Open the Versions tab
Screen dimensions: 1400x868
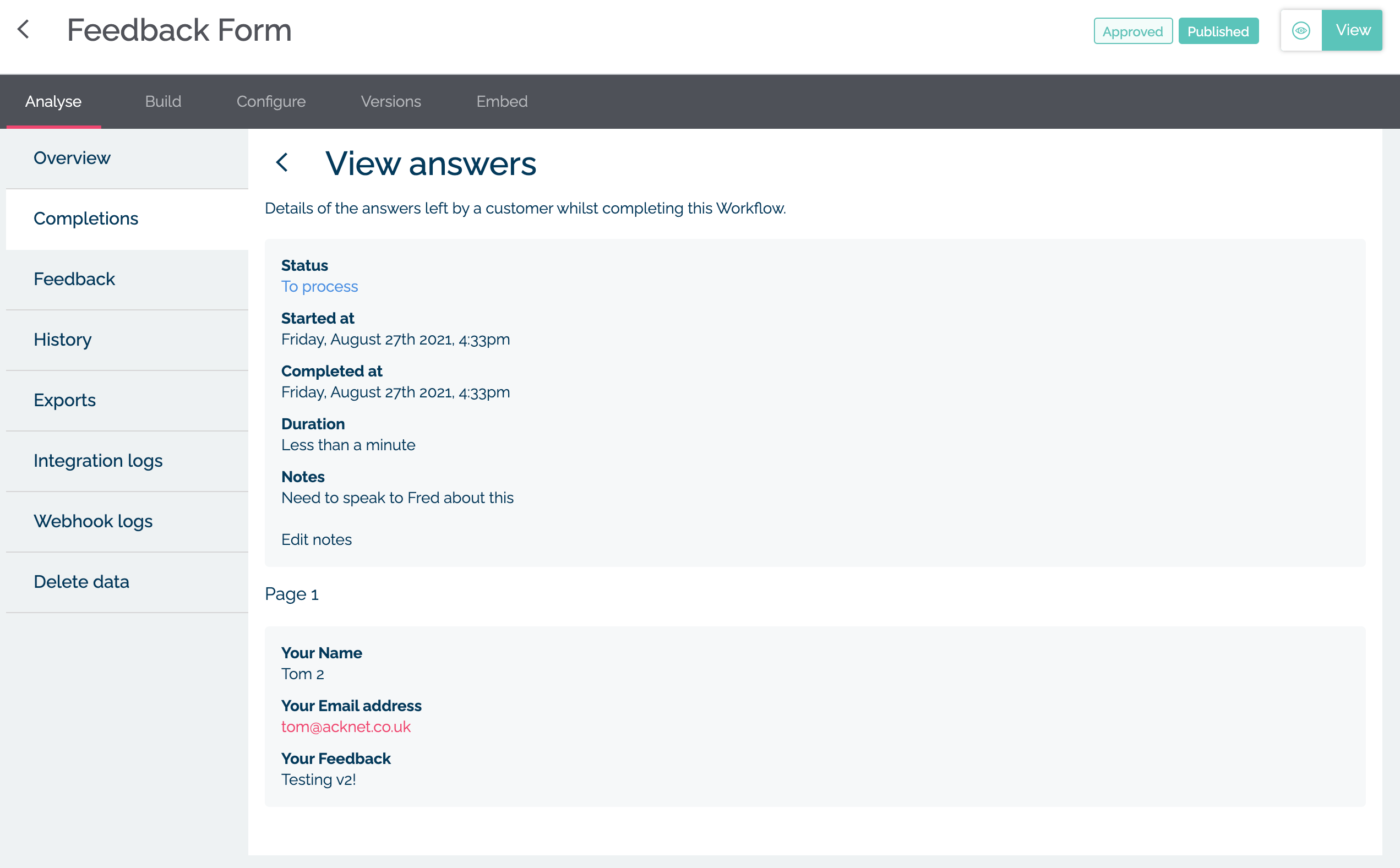[390, 101]
